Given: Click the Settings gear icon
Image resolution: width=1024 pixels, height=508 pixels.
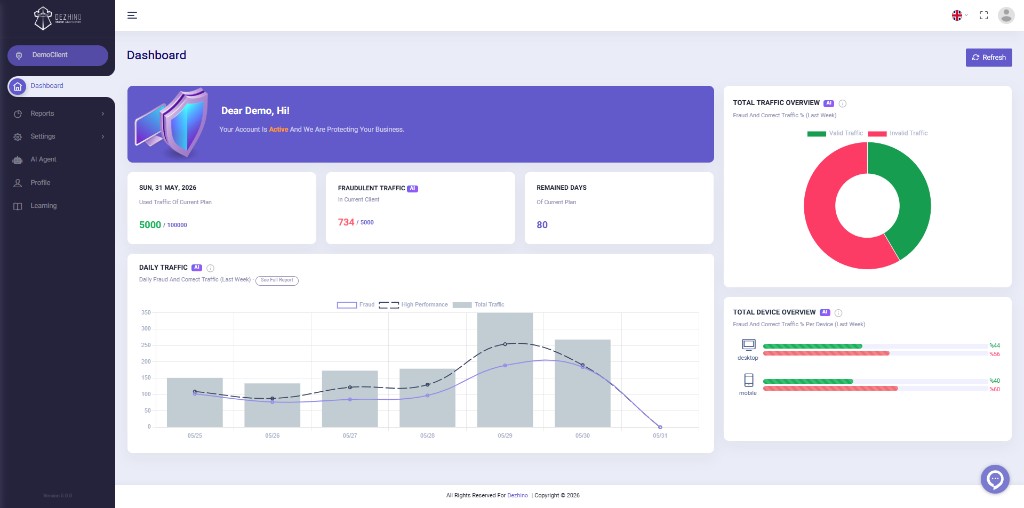Looking at the screenshot, I should click(18, 136).
